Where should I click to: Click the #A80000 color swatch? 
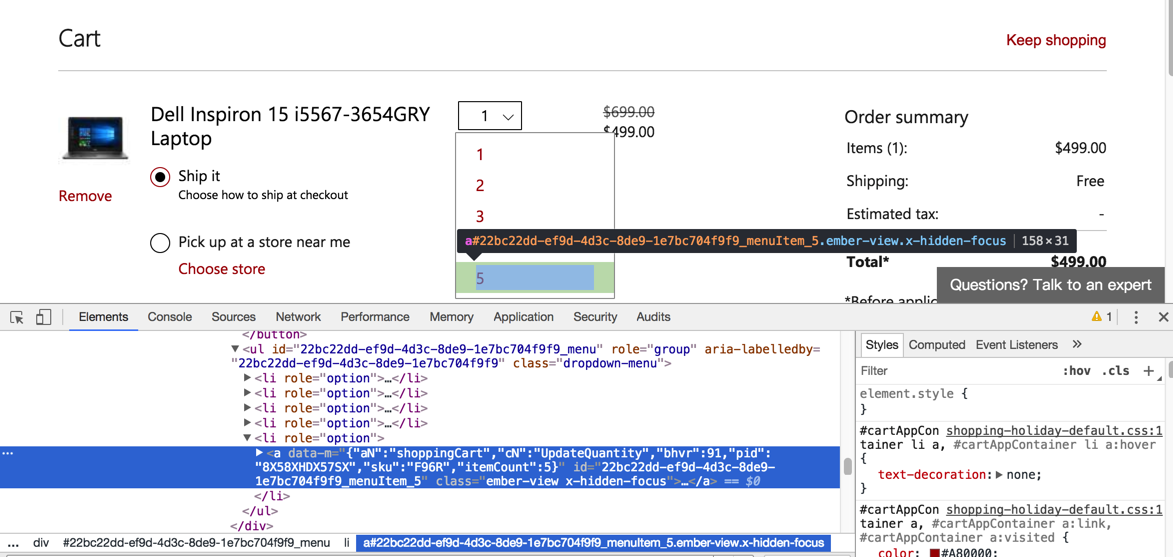[x=934, y=553]
